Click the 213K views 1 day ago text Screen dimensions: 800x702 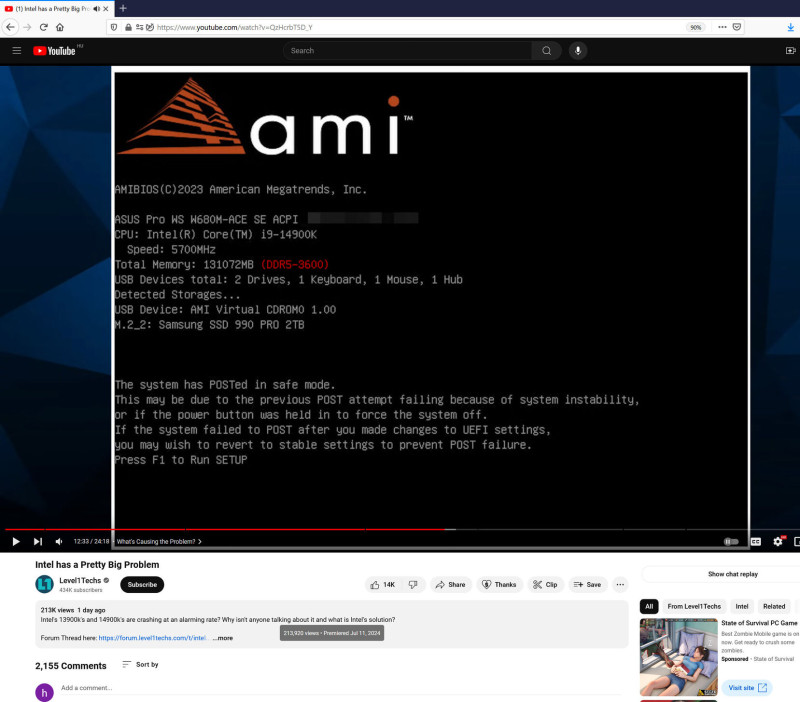[73, 610]
